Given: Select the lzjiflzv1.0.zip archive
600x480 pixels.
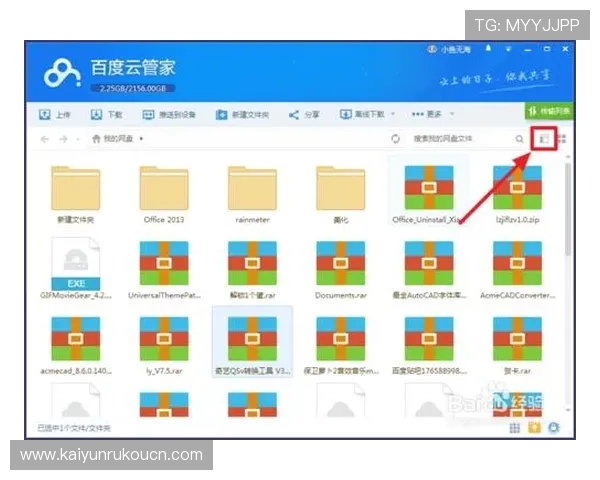Looking at the screenshot, I should point(517,194).
